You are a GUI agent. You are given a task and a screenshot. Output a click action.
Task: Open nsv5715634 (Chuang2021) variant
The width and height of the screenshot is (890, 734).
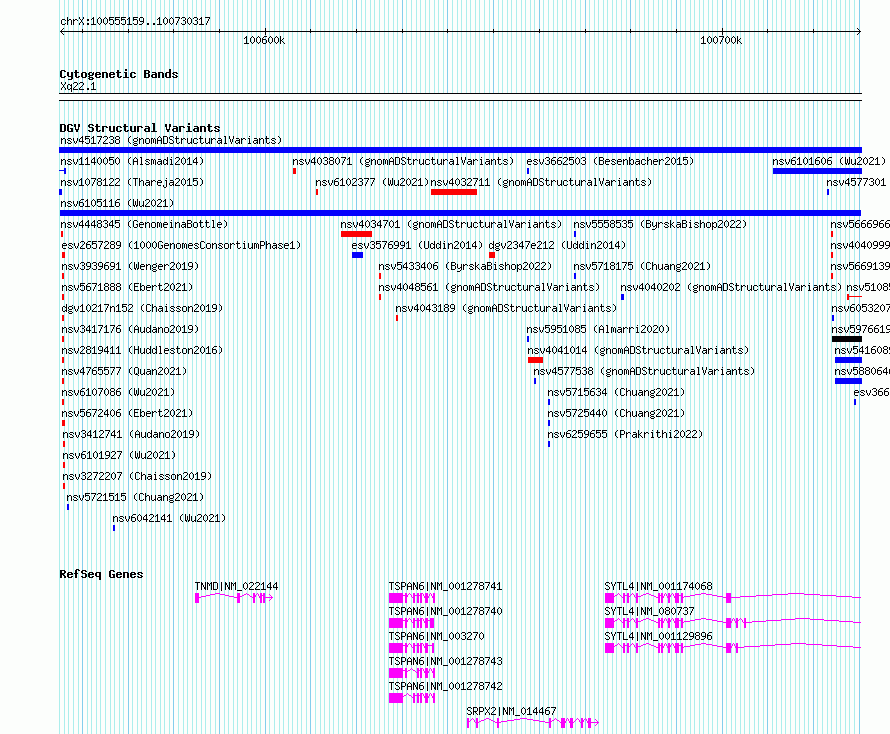(x=616, y=392)
